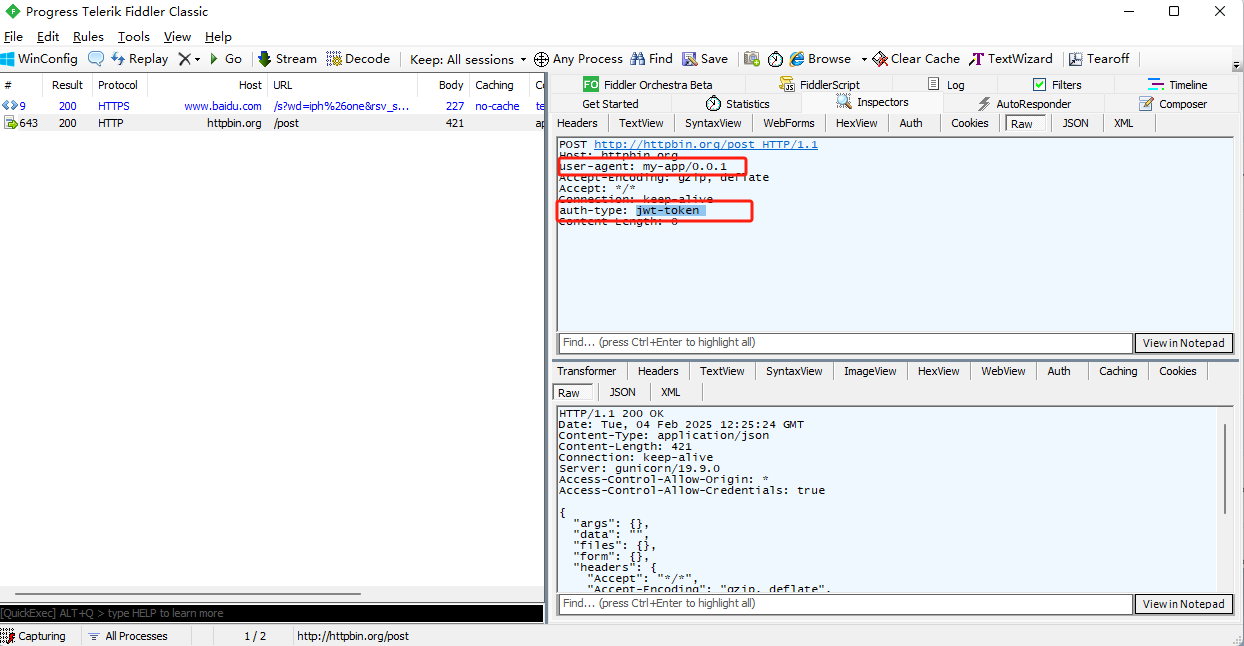Click All Processes filter in status bar

(x=128, y=636)
